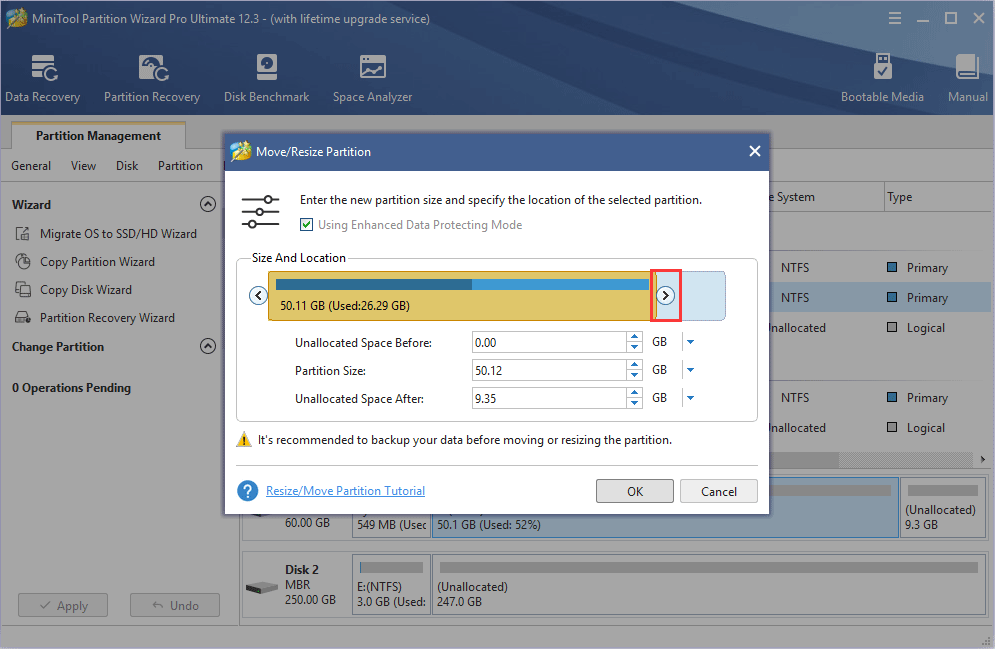995x649 pixels.
Task: Open the Disk menu
Action: [x=127, y=166]
